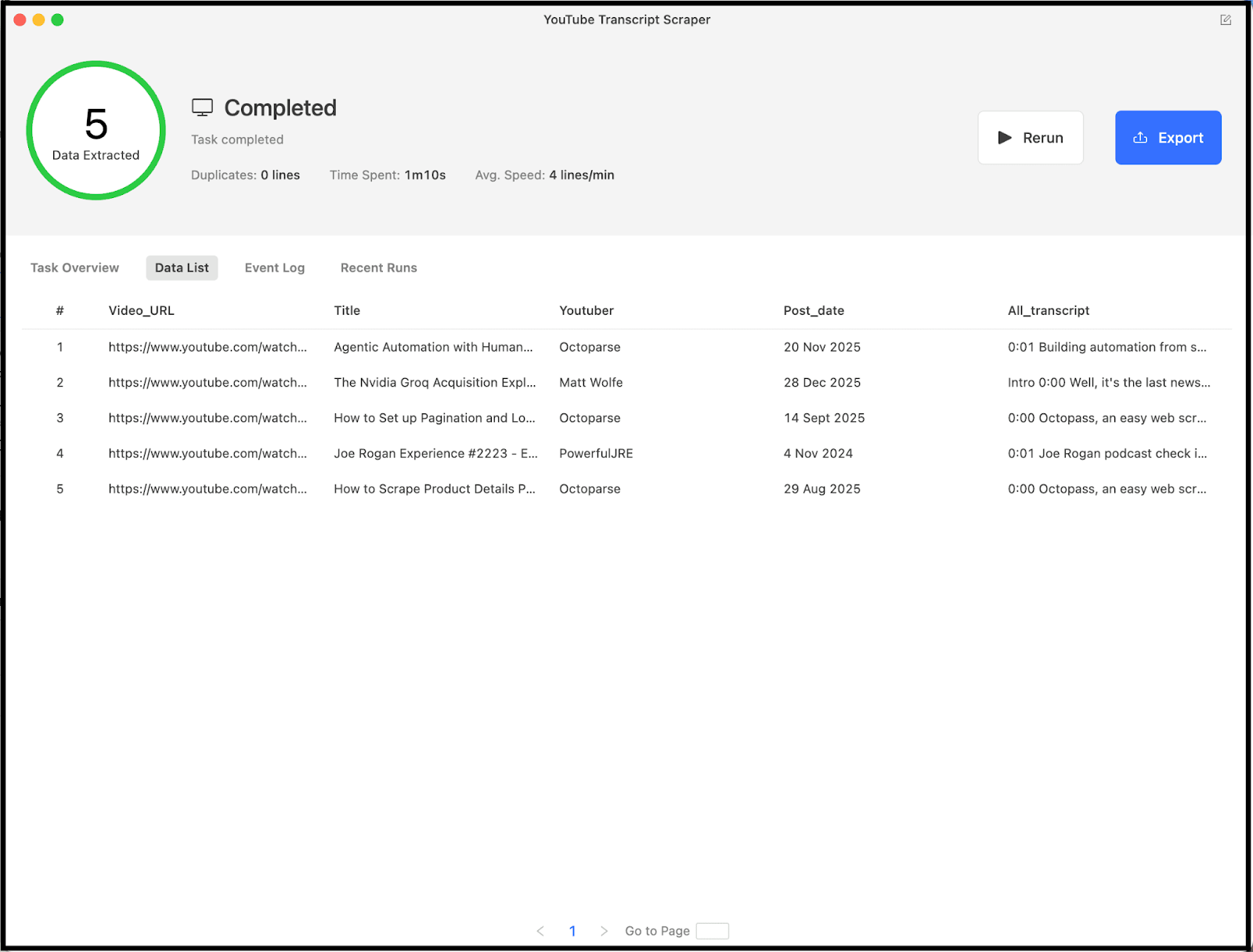This screenshot has width=1253, height=952.
Task: Click the previous page arrow
Action: click(540, 931)
